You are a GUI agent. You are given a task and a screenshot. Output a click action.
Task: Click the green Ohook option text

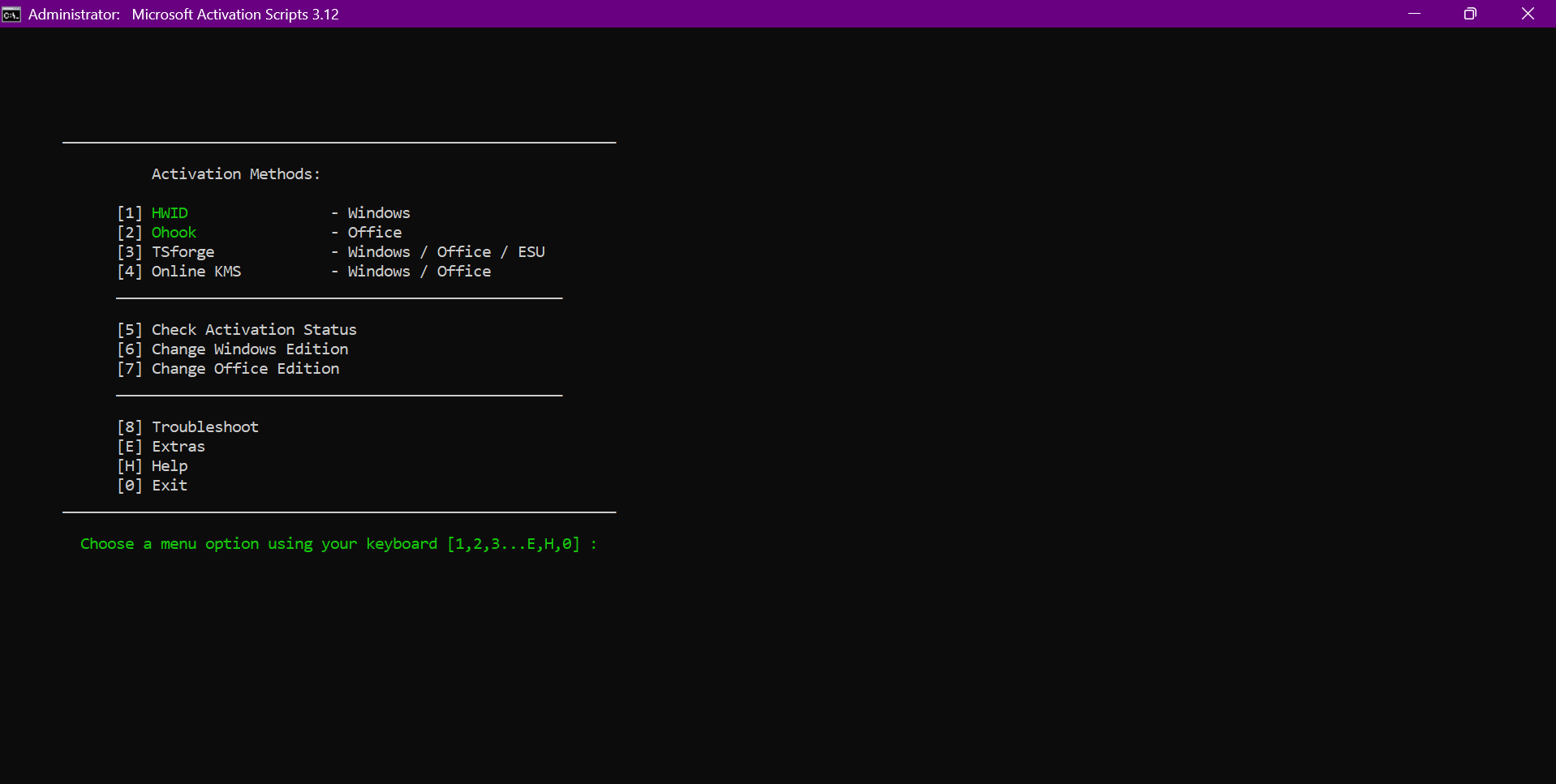(x=174, y=233)
